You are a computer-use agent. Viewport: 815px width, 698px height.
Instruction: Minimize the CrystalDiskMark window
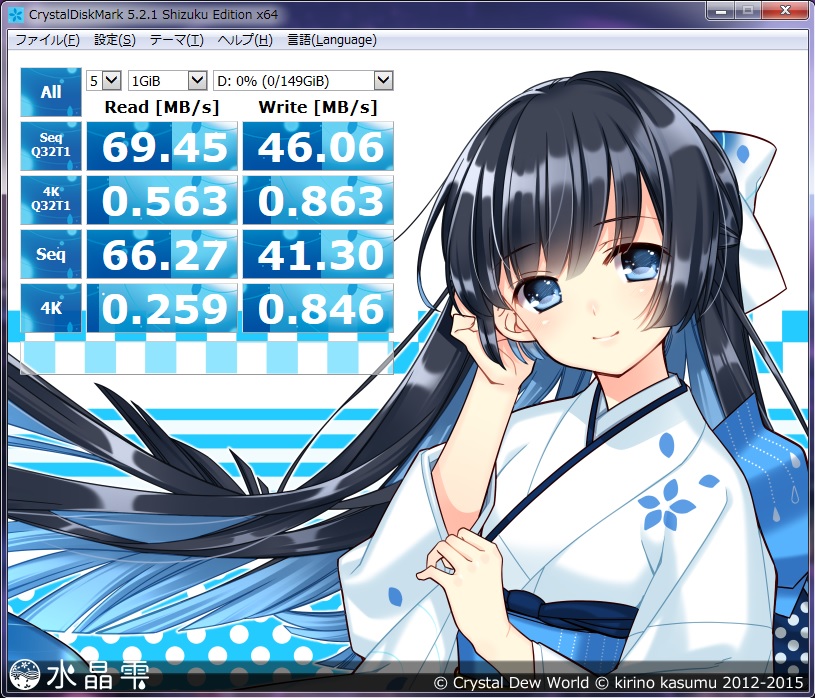click(x=720, y=10)
